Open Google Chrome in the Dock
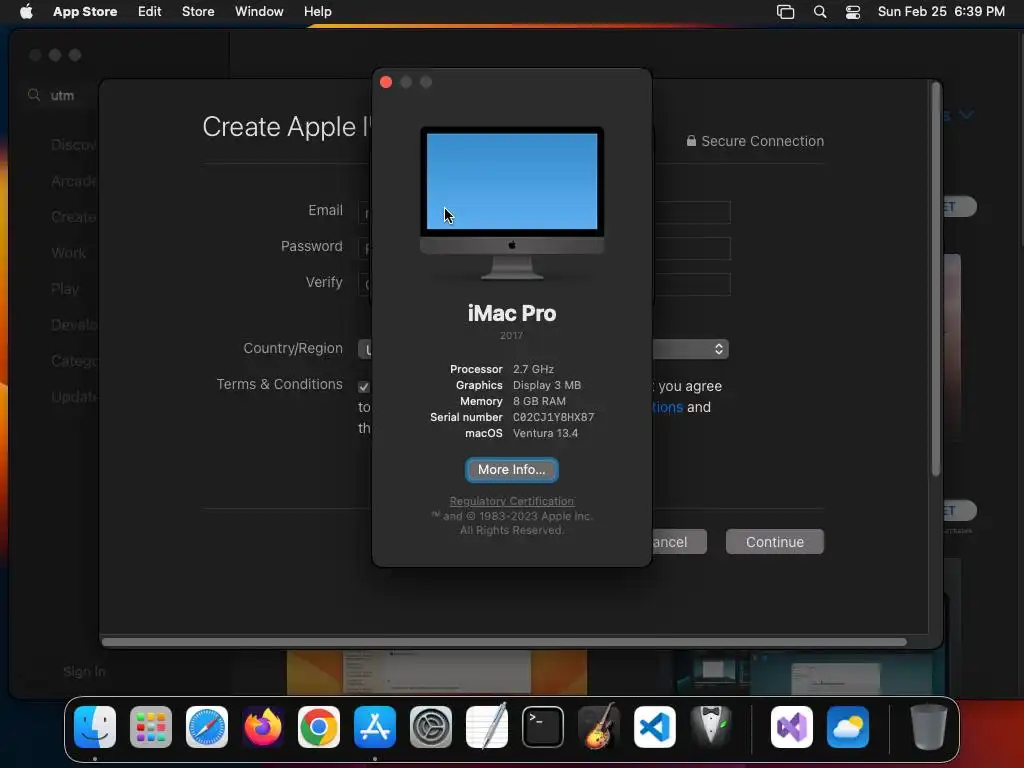Viewport: 1024px width, 768px height. [319, 727]
